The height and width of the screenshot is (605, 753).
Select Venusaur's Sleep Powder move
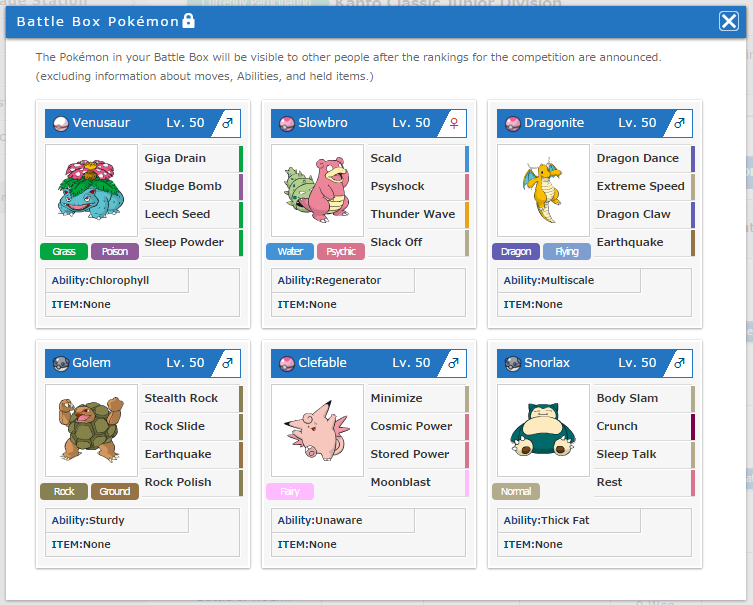tap(192, 242)
